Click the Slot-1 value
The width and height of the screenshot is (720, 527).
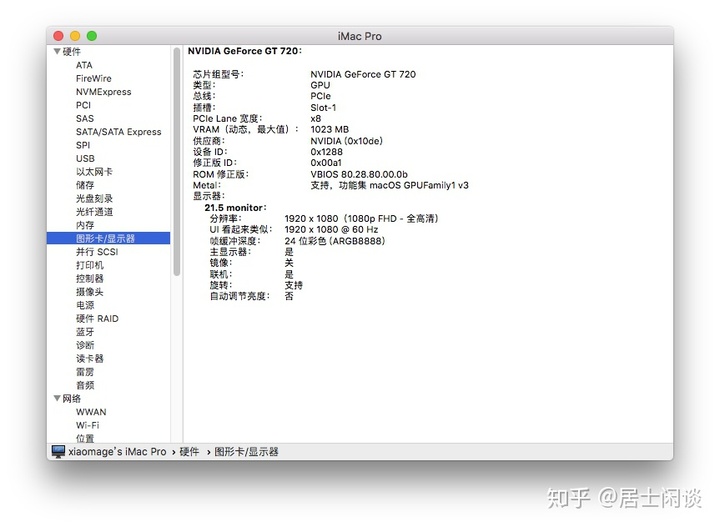[x=323, y=107]
